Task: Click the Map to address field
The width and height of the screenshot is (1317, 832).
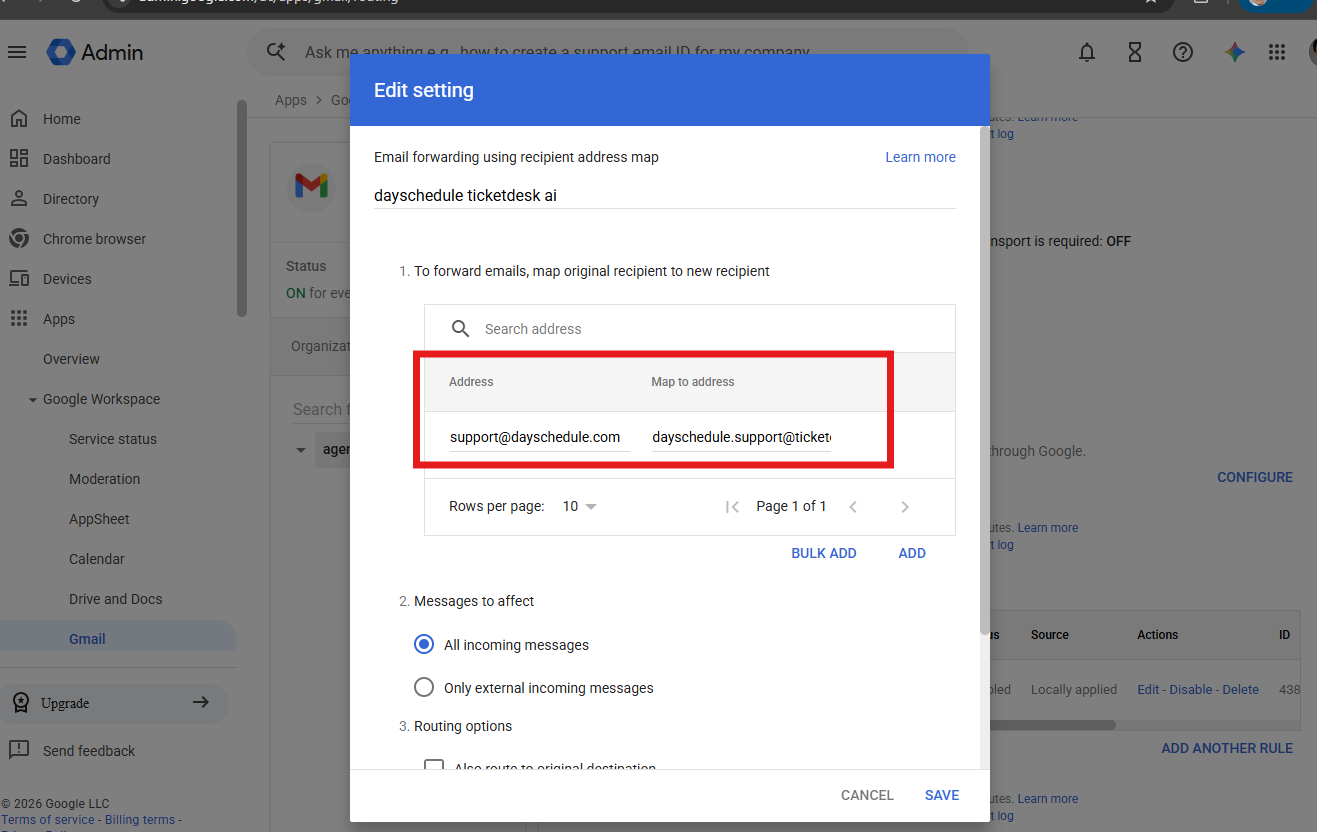Action: tap(741, 438)
